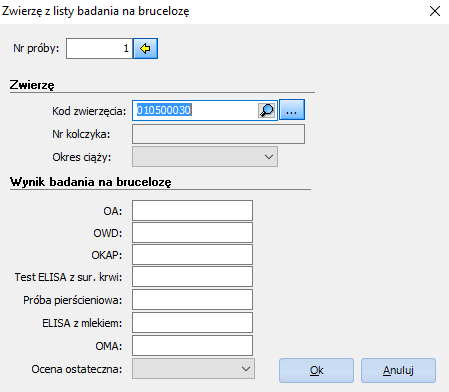
Task: Select the Próba pierścieniowa input box
Action: pos(192,299)
